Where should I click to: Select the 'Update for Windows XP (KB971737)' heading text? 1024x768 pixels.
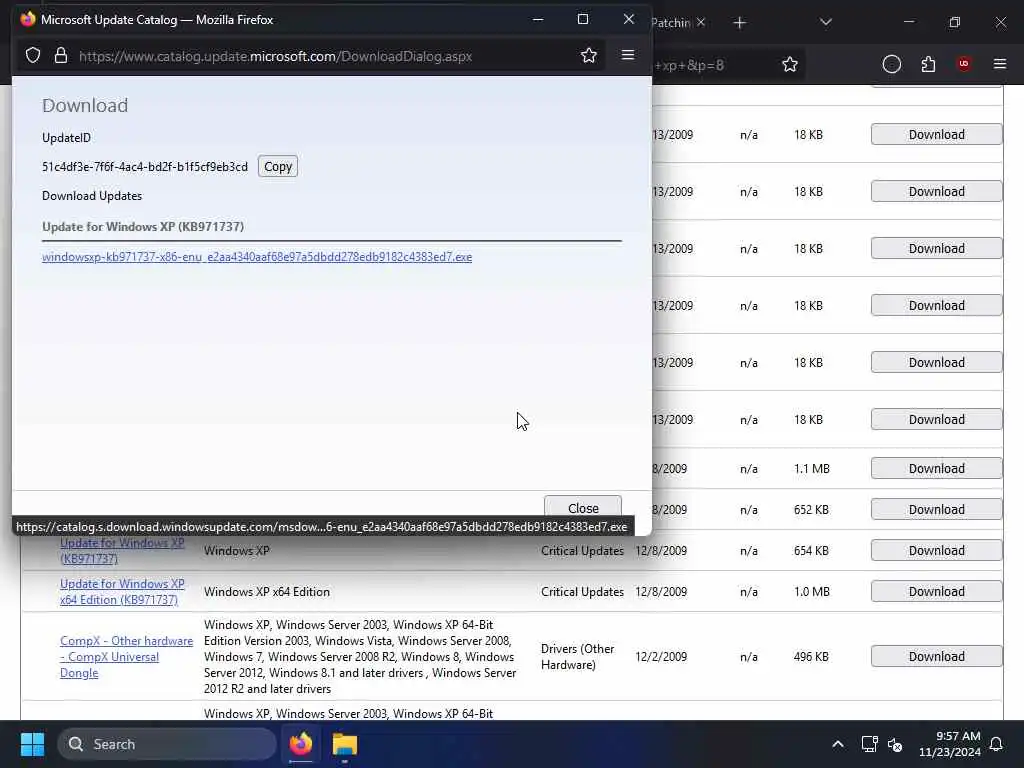click(142, 227)
